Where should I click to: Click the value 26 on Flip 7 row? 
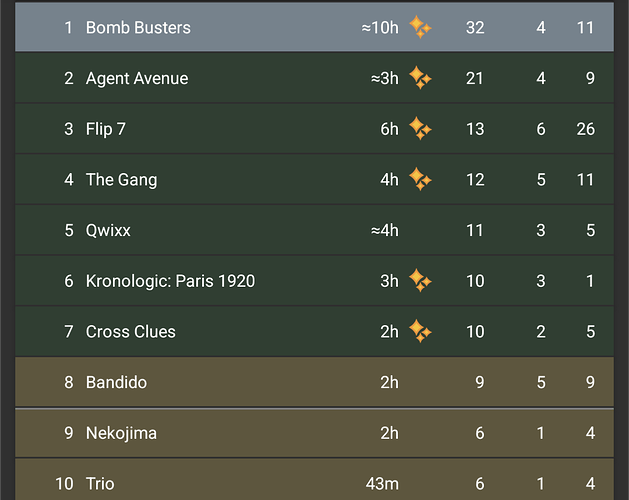click(x=585, y=129)
